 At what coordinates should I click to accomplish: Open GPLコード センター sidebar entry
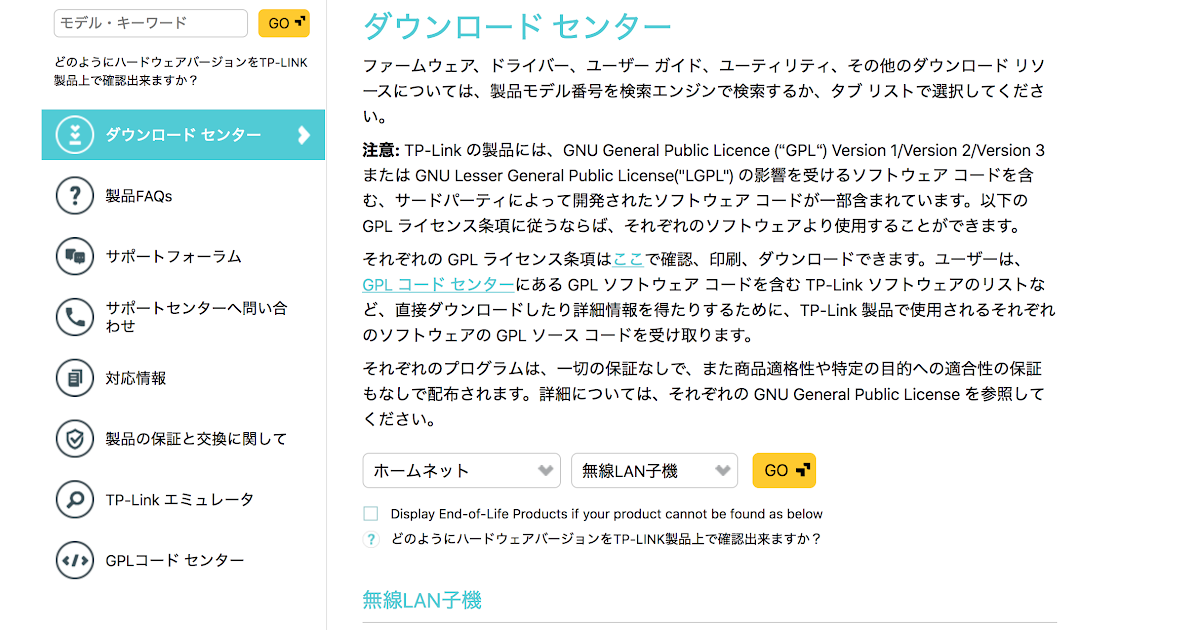tap(175, 560)
